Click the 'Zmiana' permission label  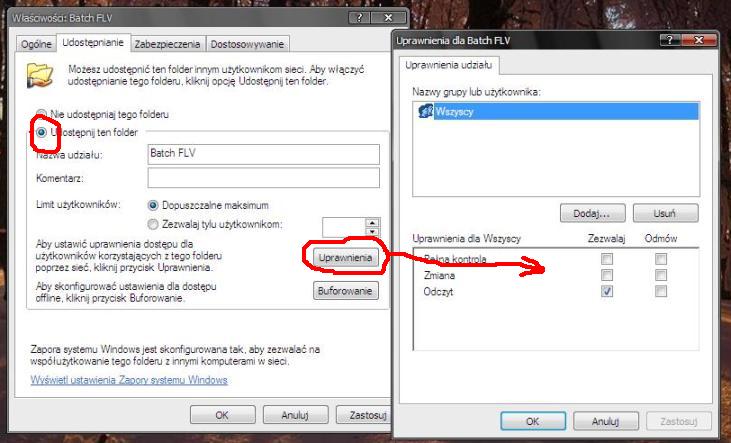[439, 276]
